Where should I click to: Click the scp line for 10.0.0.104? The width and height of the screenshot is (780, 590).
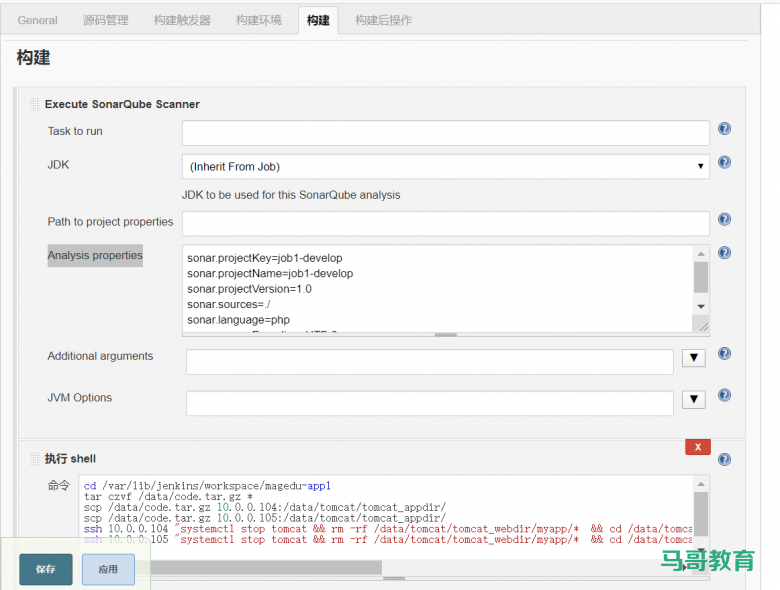point(265,507)
